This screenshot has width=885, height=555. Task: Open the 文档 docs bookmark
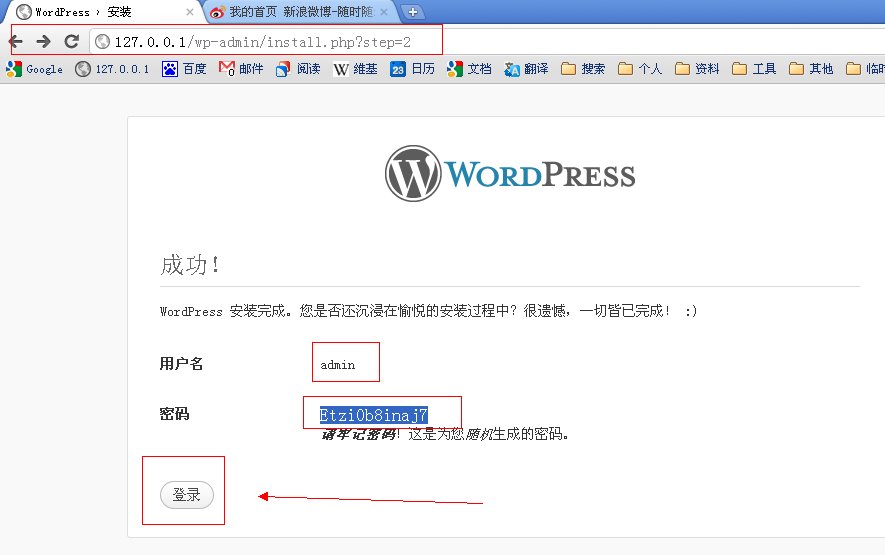tap(469, 69)
